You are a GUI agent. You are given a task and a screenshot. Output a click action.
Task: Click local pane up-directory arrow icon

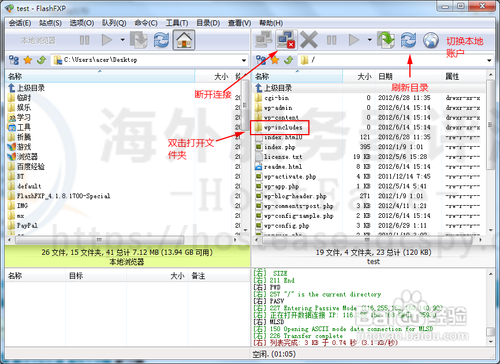tap(41, 60)
